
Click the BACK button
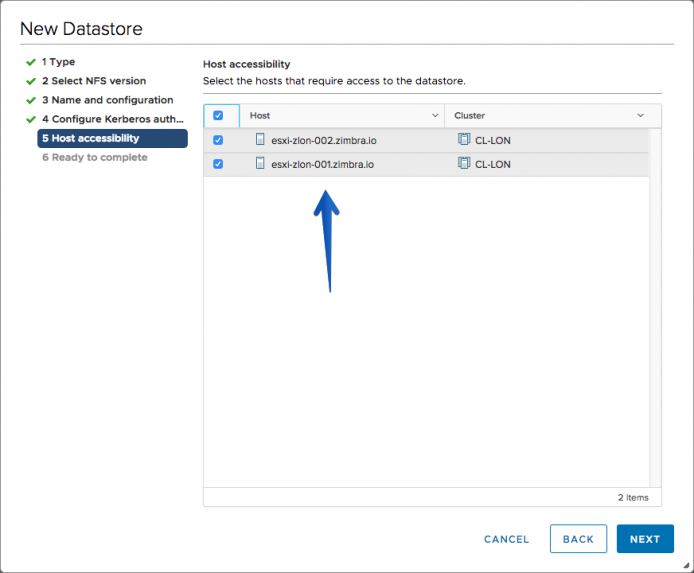coord(578,539)
